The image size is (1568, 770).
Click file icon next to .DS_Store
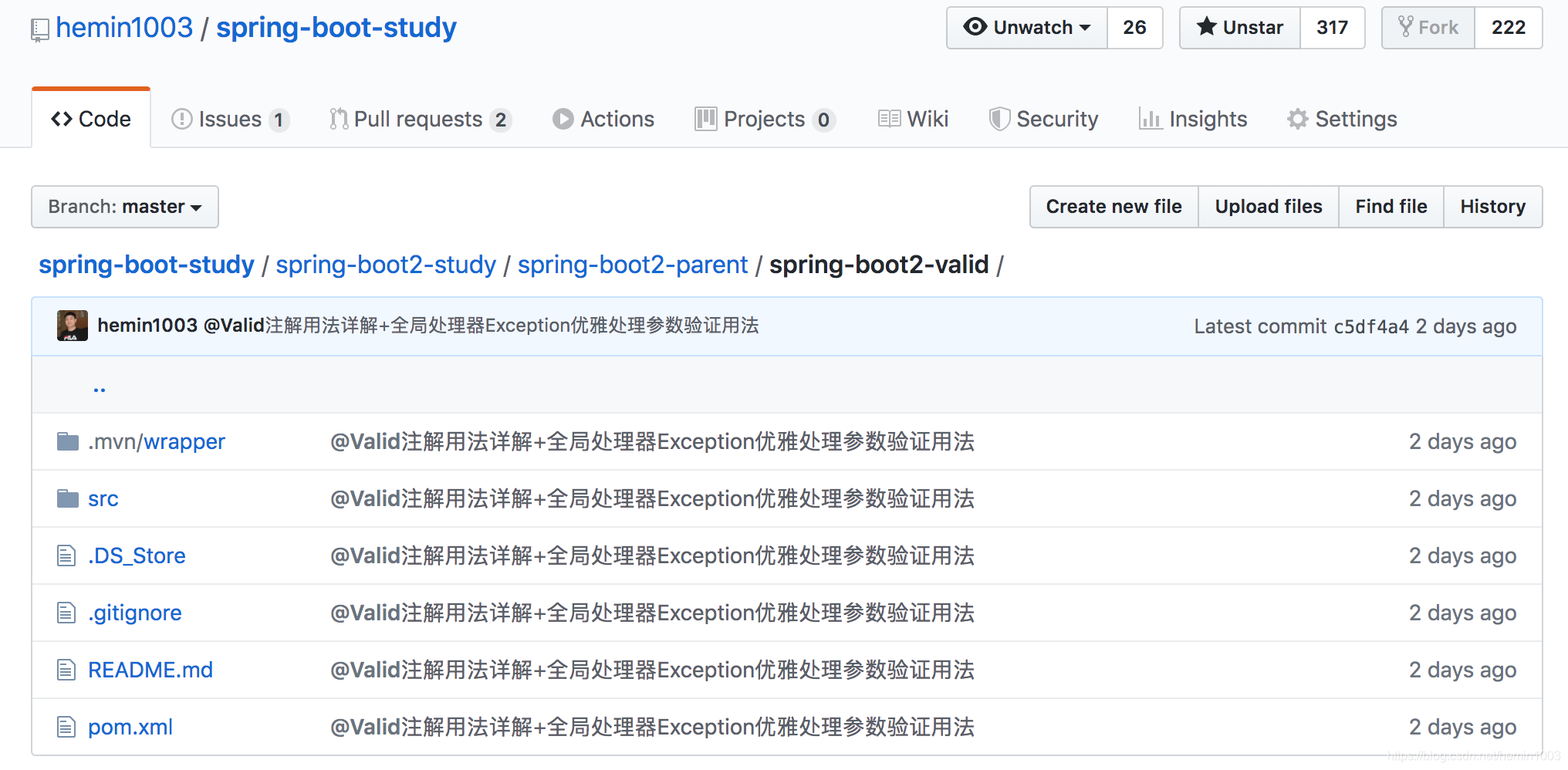coord(66,556)
